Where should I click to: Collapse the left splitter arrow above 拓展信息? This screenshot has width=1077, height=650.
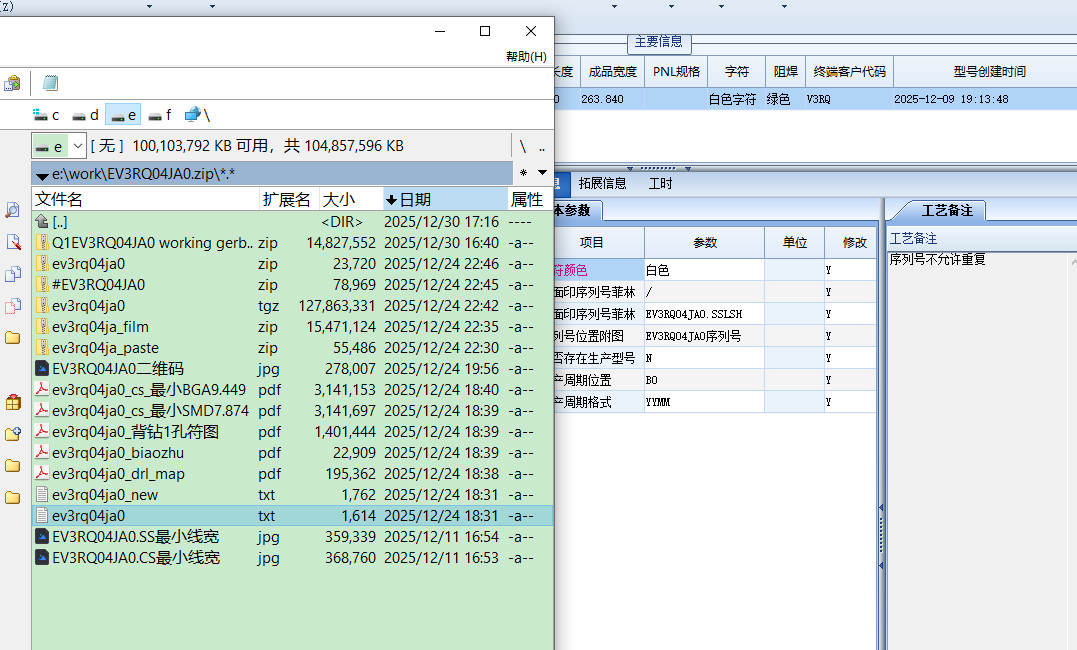pos(631,168)
